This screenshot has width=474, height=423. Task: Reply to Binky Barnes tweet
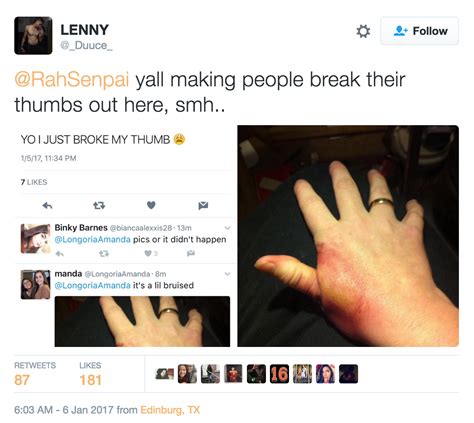60,254
